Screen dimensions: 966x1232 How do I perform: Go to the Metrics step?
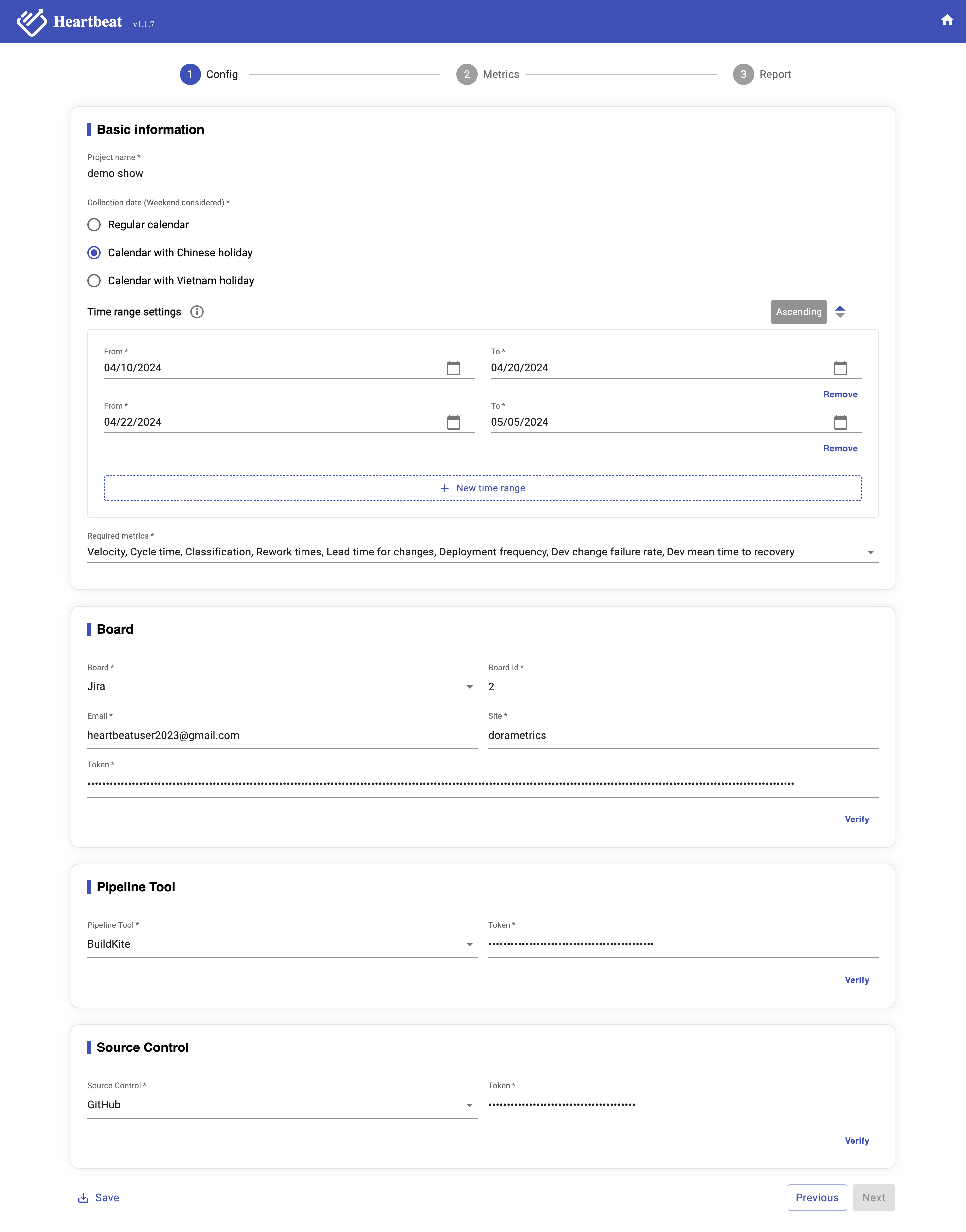point(467,75)
